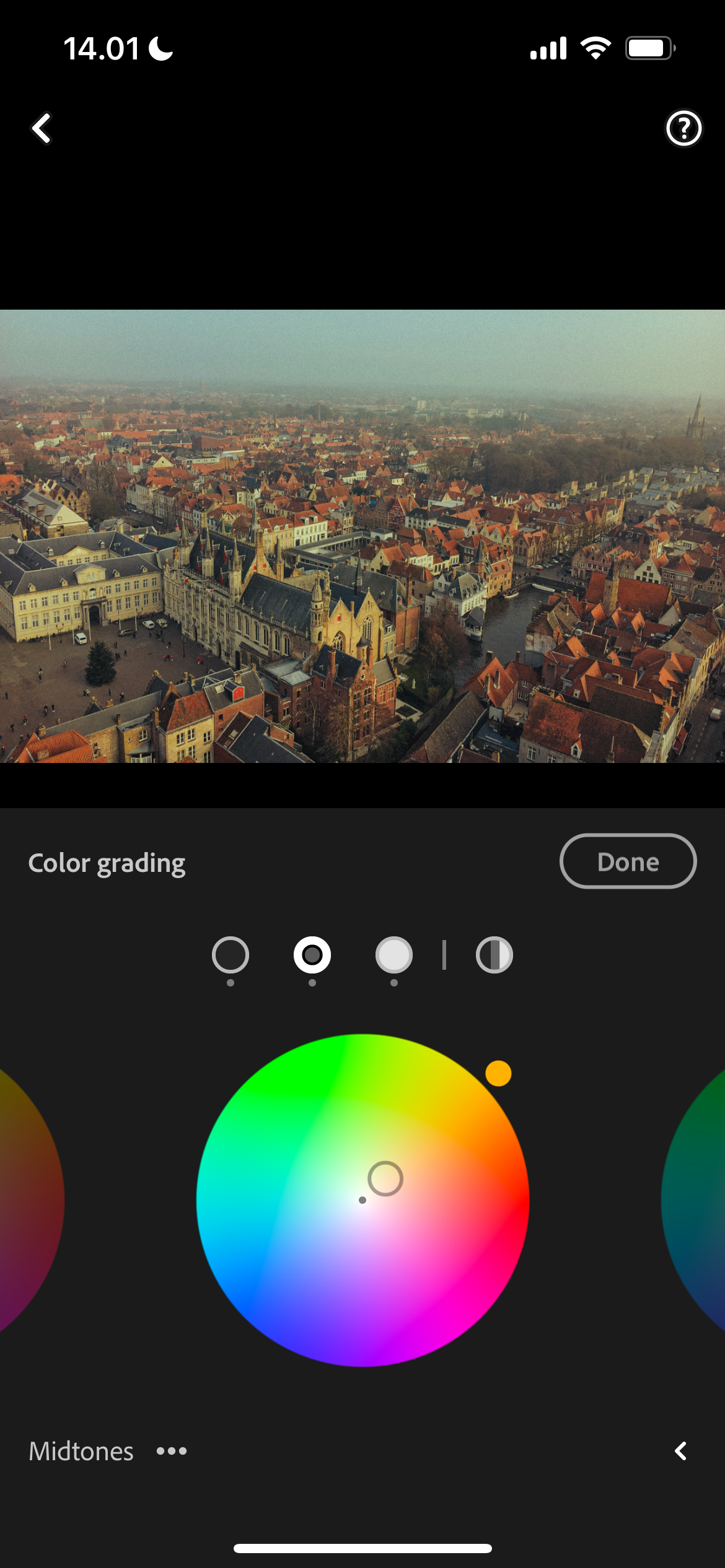This screenshot has width=725, height=1568.
Task: Tap the partial shadows wheel at the left edge
Action: [31, 1200]
